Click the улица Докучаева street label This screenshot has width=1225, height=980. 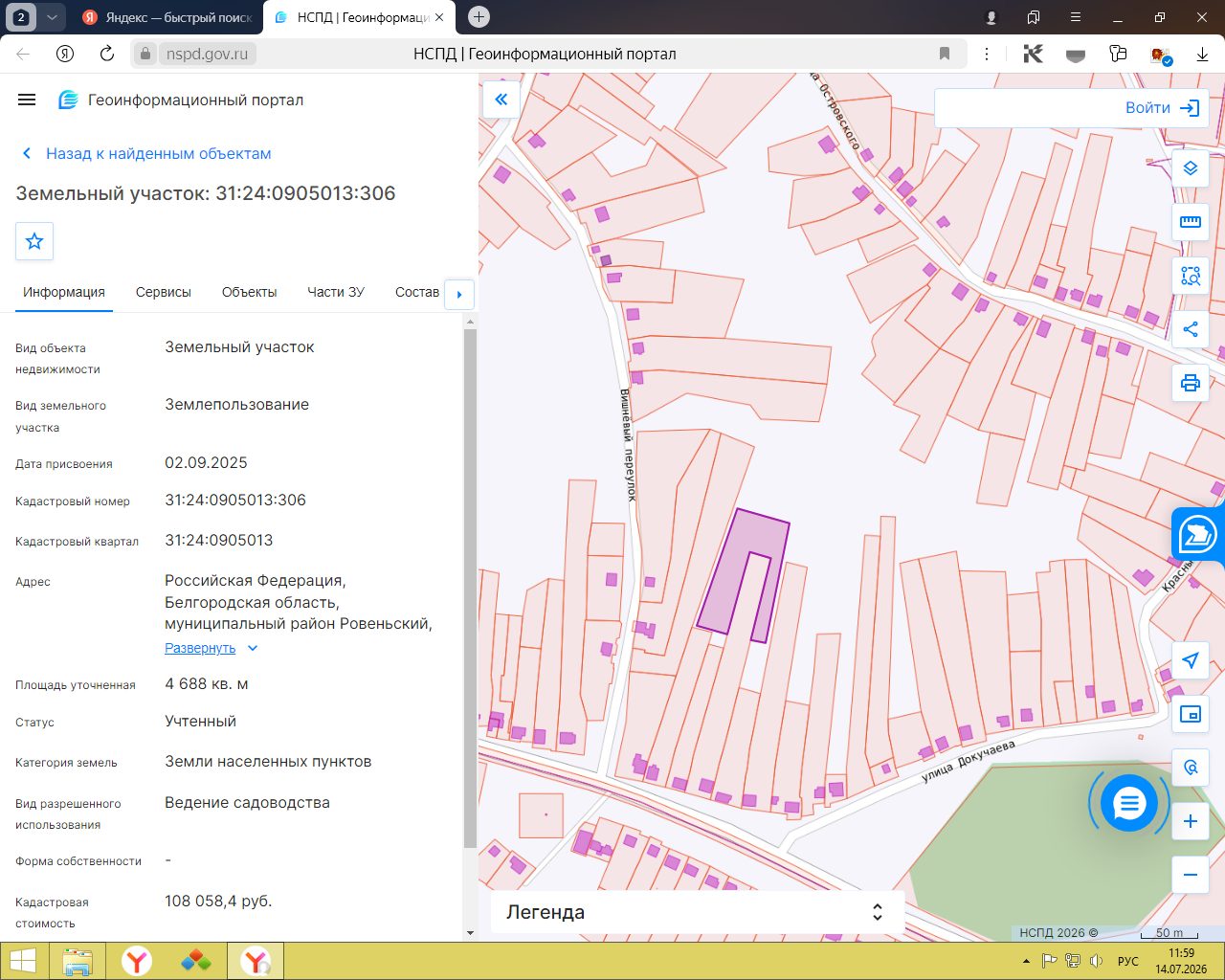point(968,761)
